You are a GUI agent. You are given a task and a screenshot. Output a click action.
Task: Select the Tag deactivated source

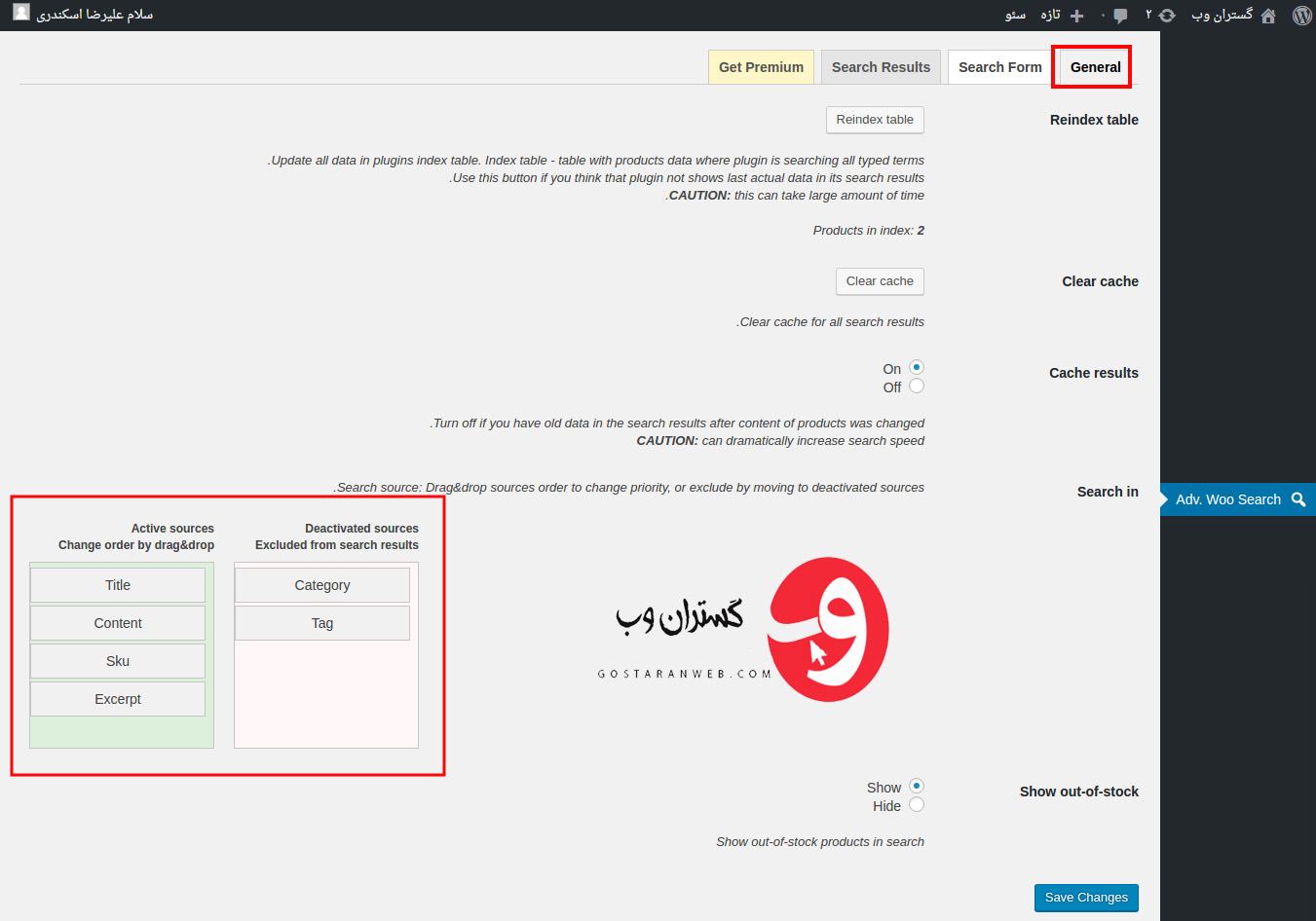coord(322,623)
